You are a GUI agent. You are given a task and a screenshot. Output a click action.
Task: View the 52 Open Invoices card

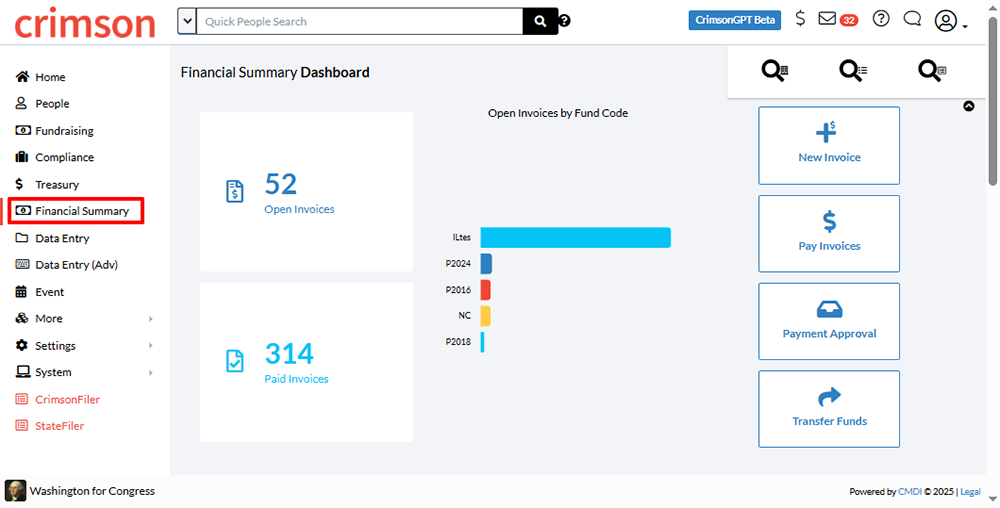(x=306, y=192)
